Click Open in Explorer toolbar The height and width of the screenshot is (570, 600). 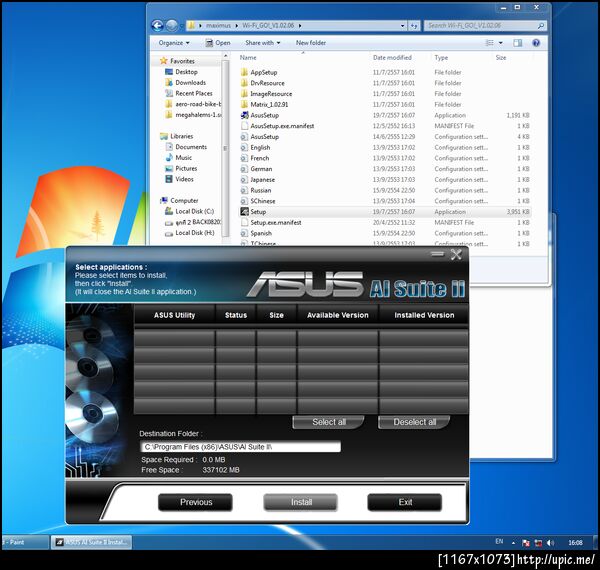pos(218,43)
